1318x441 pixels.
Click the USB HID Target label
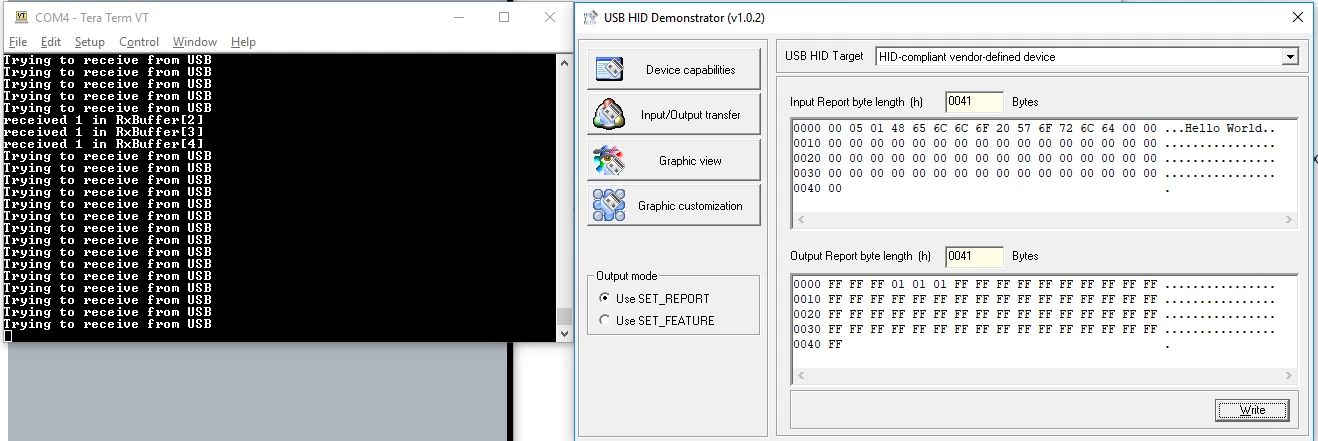click(824, 56)
